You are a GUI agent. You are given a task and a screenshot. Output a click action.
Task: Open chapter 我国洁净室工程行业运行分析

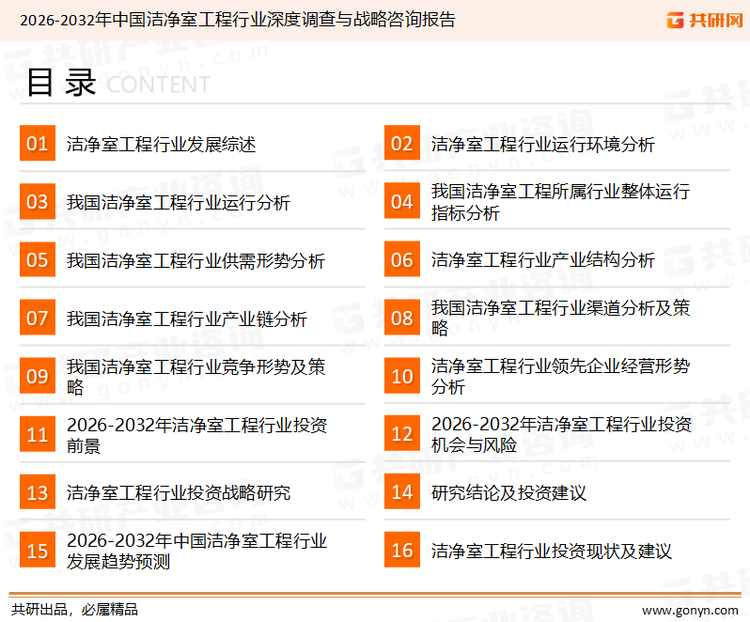point(178,202)
